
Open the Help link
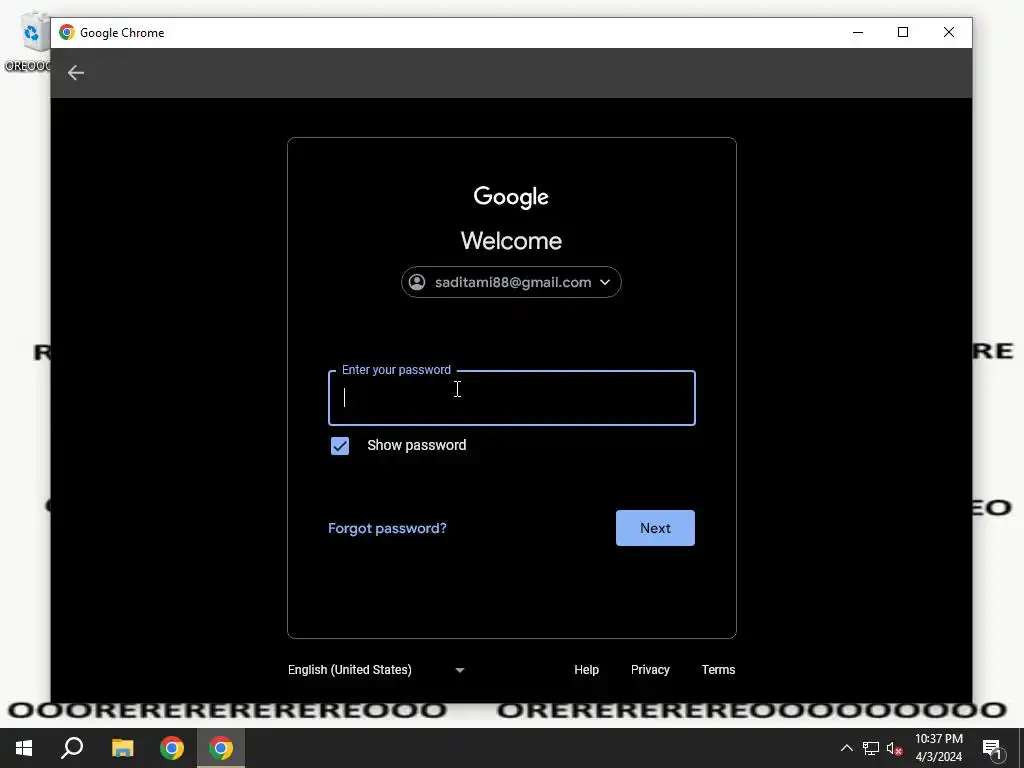[586, 669]
